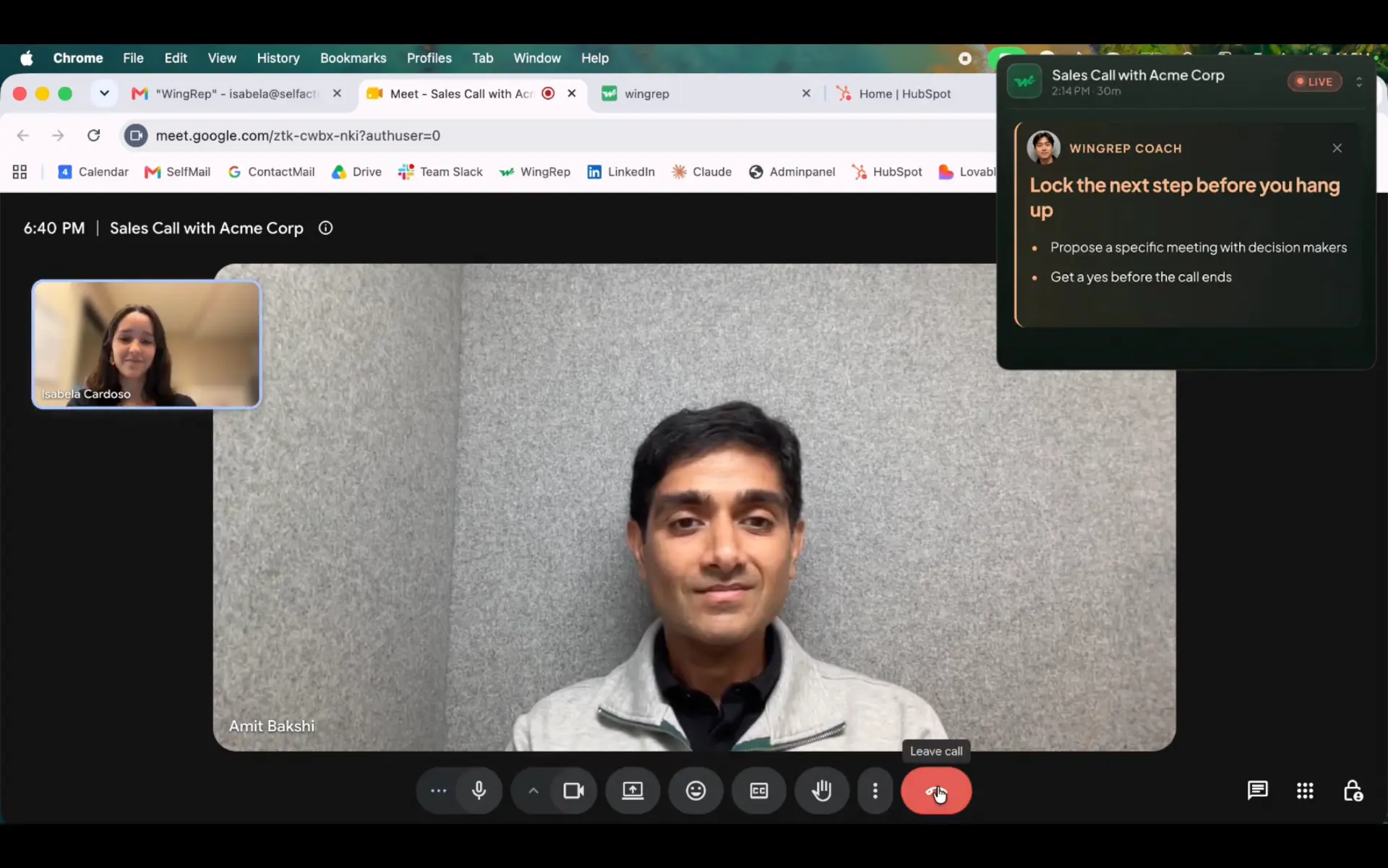
Task: Open the Drive bookmark
Action: pos(356,172)
